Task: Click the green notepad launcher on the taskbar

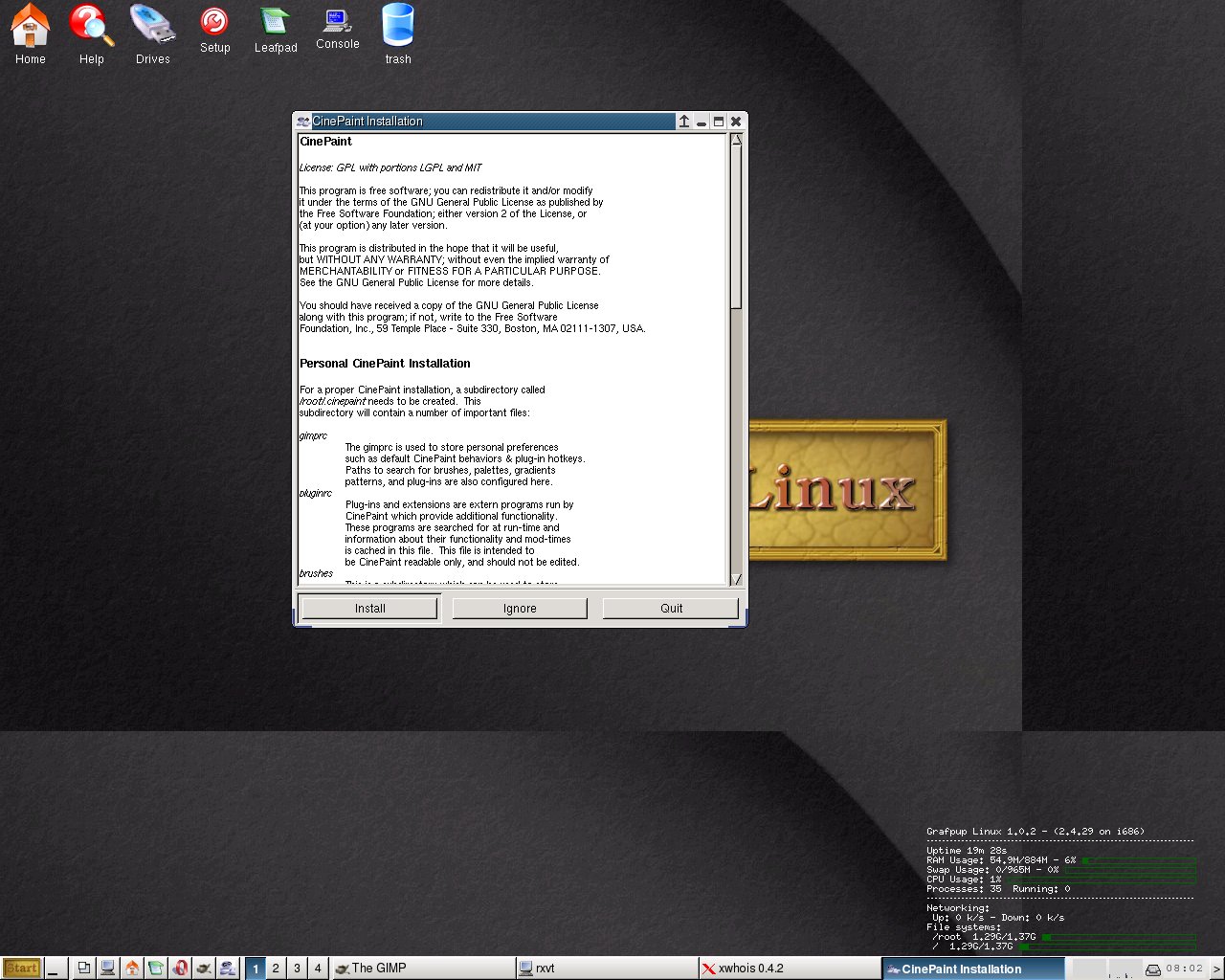Action: 156,968
